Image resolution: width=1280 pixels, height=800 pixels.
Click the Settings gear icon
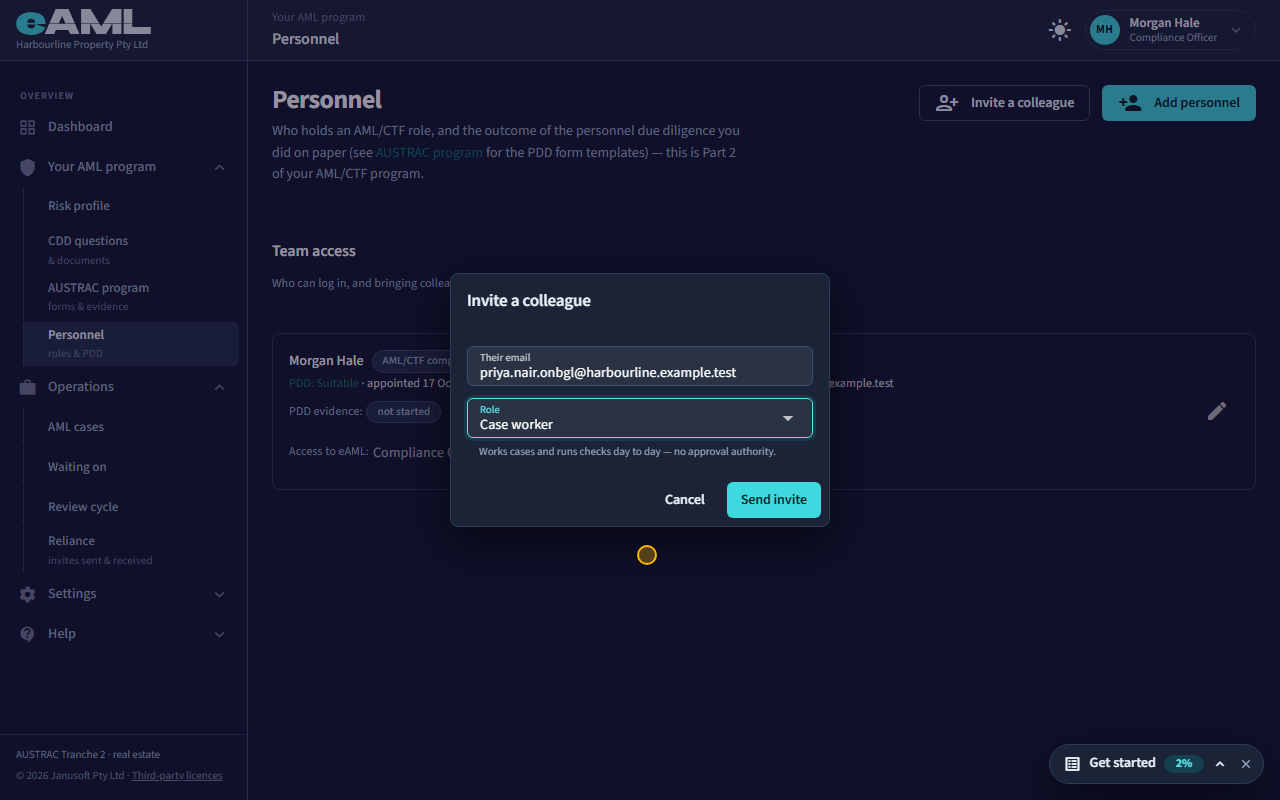click(28, 594)
